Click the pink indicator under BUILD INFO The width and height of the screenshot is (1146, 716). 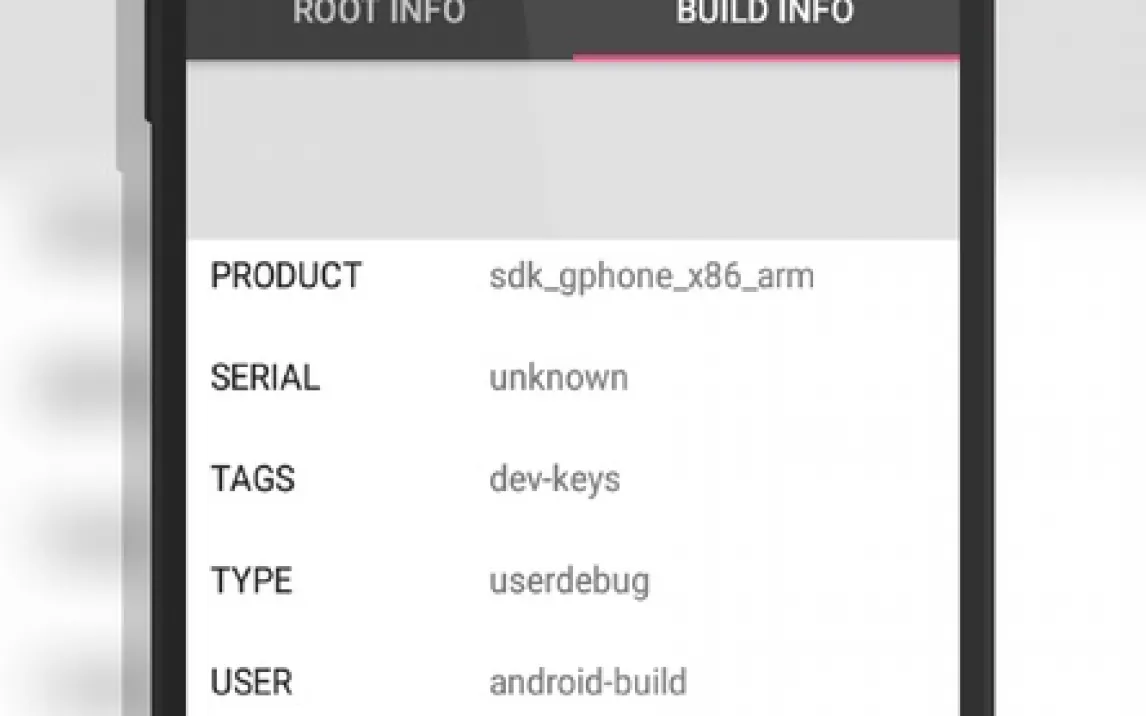click(765, 57)
